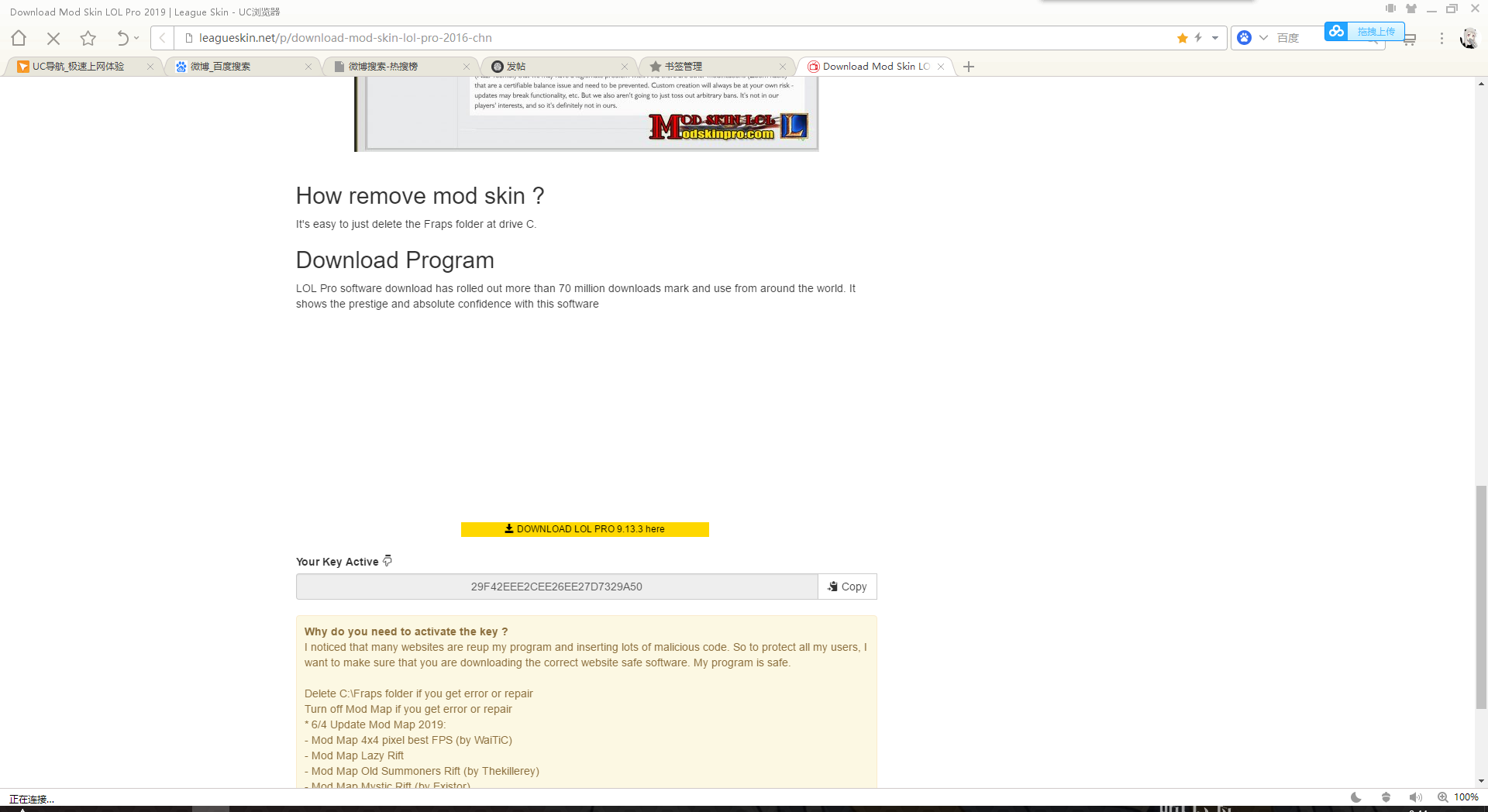1488x812 pixels.
Task: Expand the address bar history dropdown arrow
Action: coord(1215,38)
